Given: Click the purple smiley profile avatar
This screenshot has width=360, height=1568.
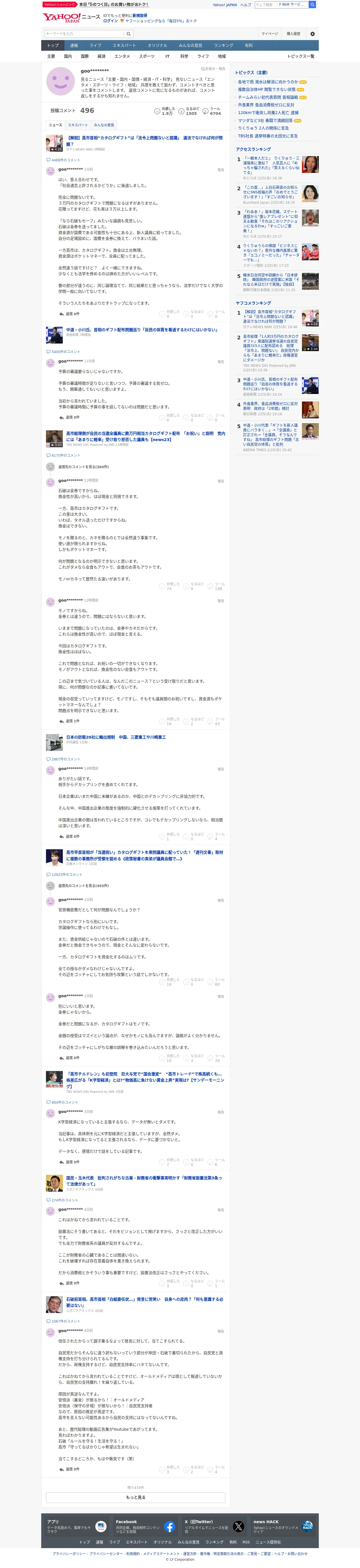Looking at the screenshot, I should 60,82.
